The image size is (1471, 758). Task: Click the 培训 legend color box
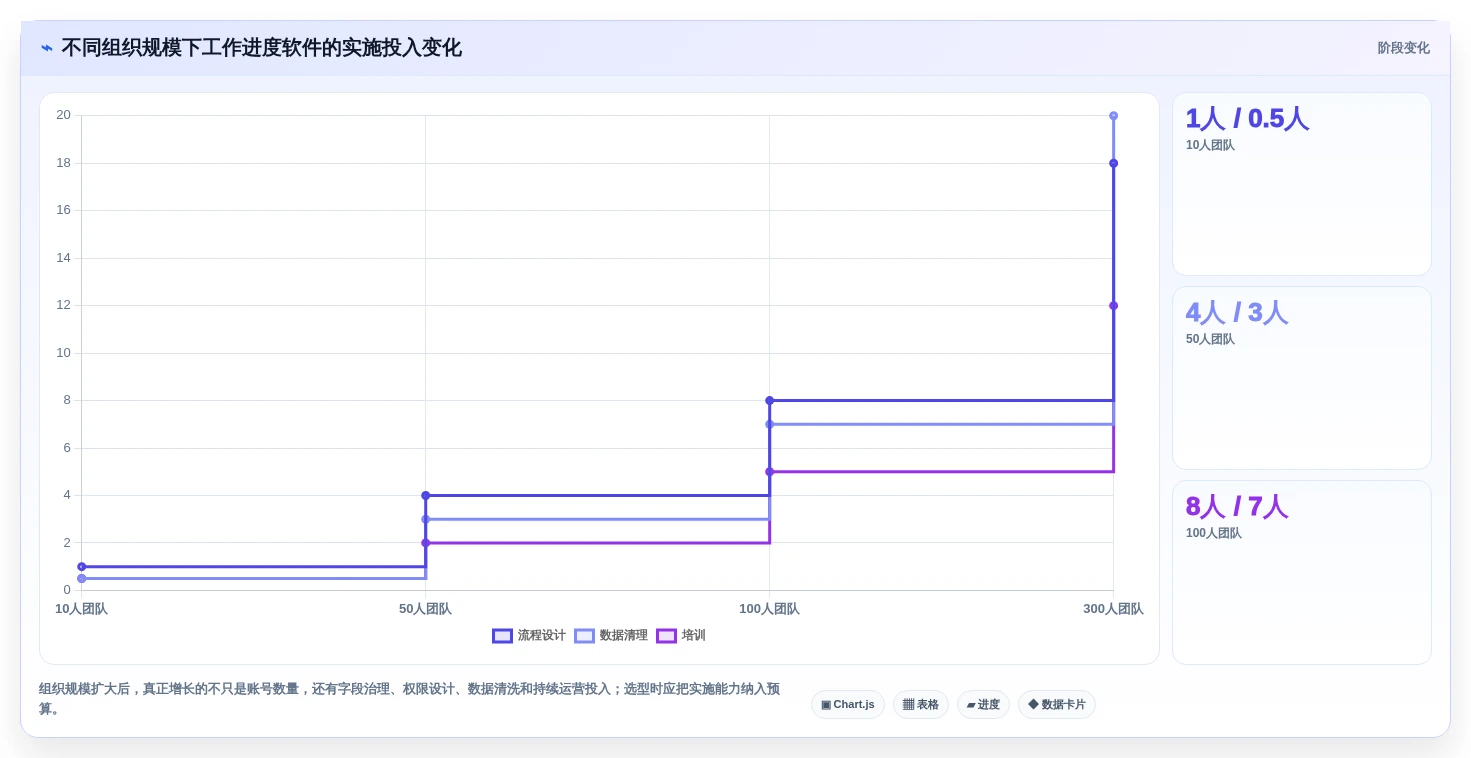click(666, 636)
